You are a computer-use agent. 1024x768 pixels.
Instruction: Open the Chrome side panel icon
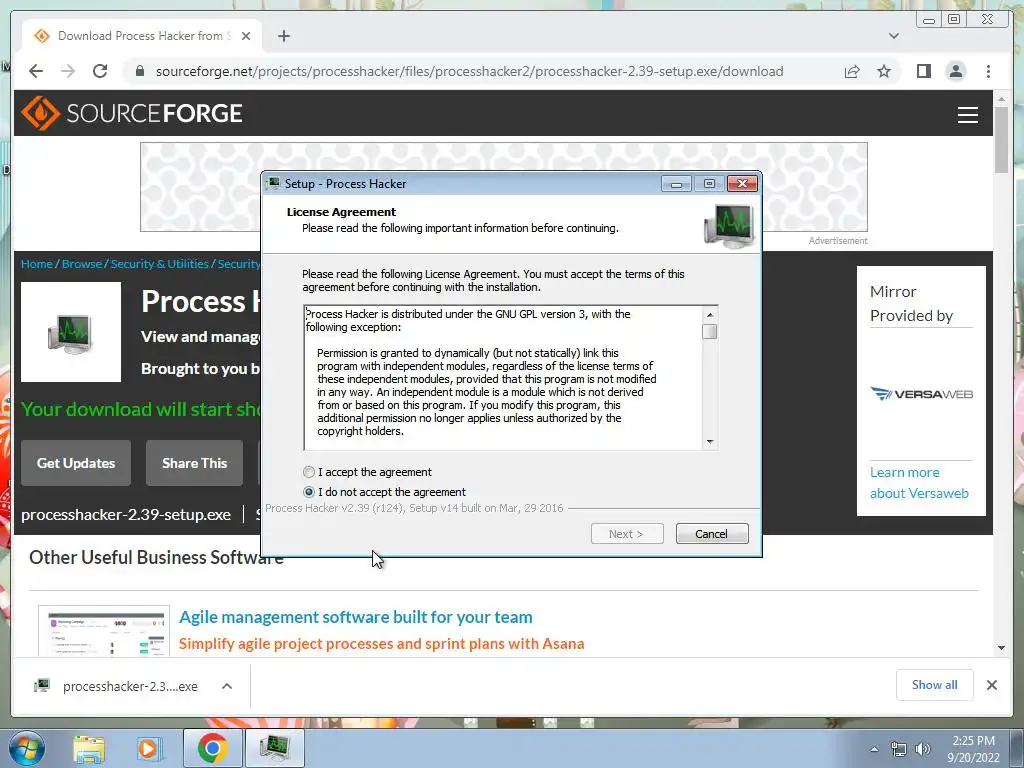[x=923, y=71]
